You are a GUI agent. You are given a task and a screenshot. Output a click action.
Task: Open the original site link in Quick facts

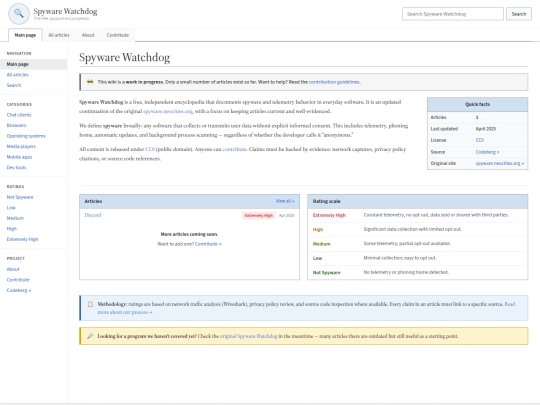(500, 163)
